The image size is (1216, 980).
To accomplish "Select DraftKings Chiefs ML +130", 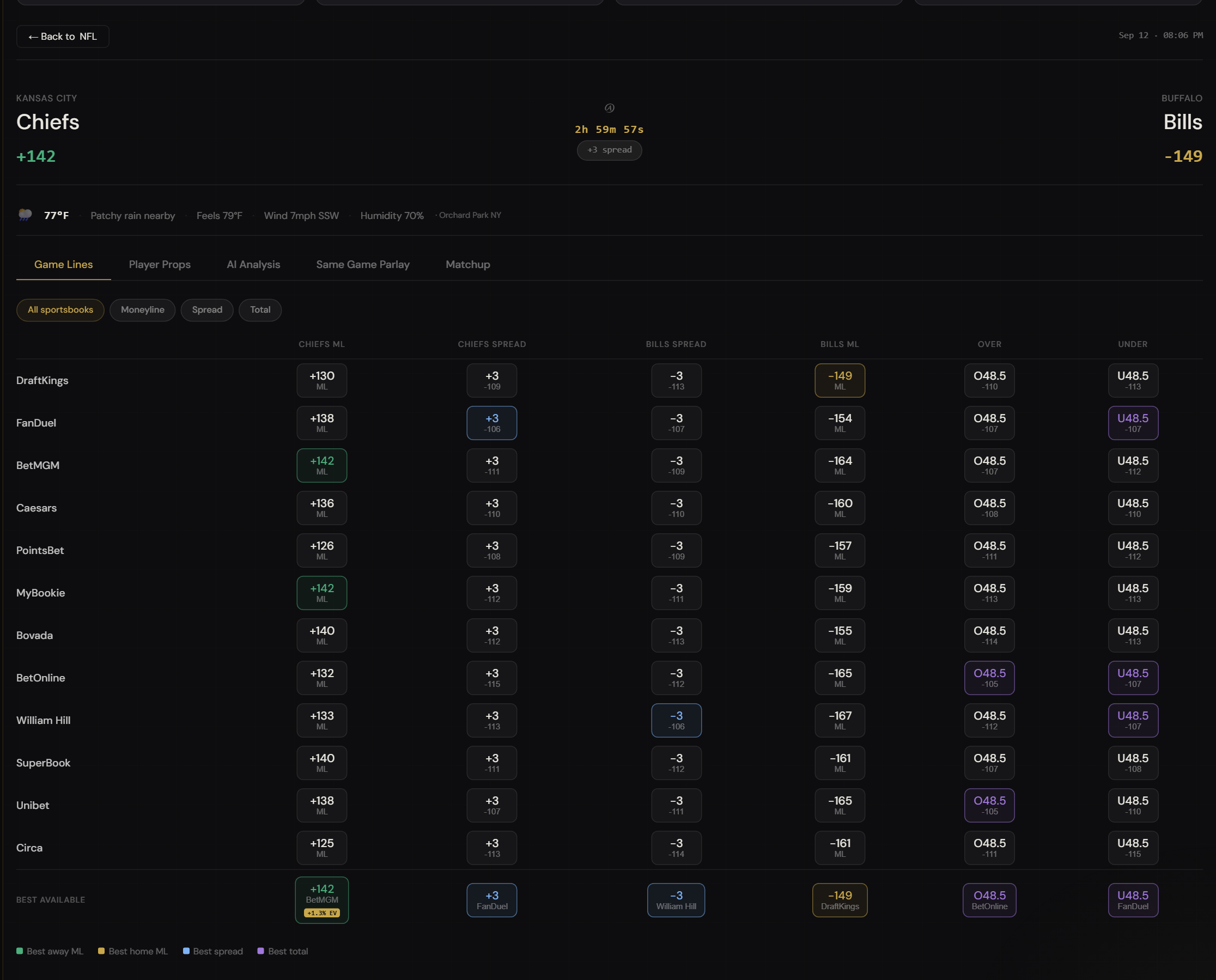I will click(x=322, y=380).
